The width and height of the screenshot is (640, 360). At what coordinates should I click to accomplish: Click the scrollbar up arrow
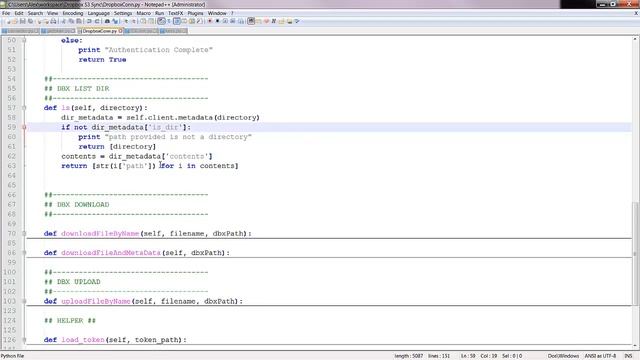[x=635, y=39]
